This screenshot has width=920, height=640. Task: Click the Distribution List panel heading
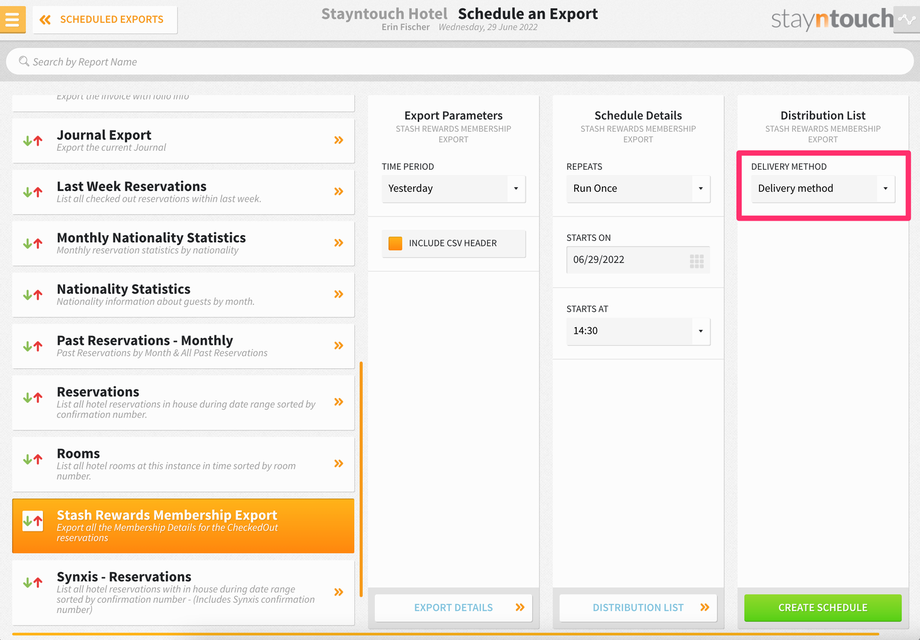click(x=823, y=116)
